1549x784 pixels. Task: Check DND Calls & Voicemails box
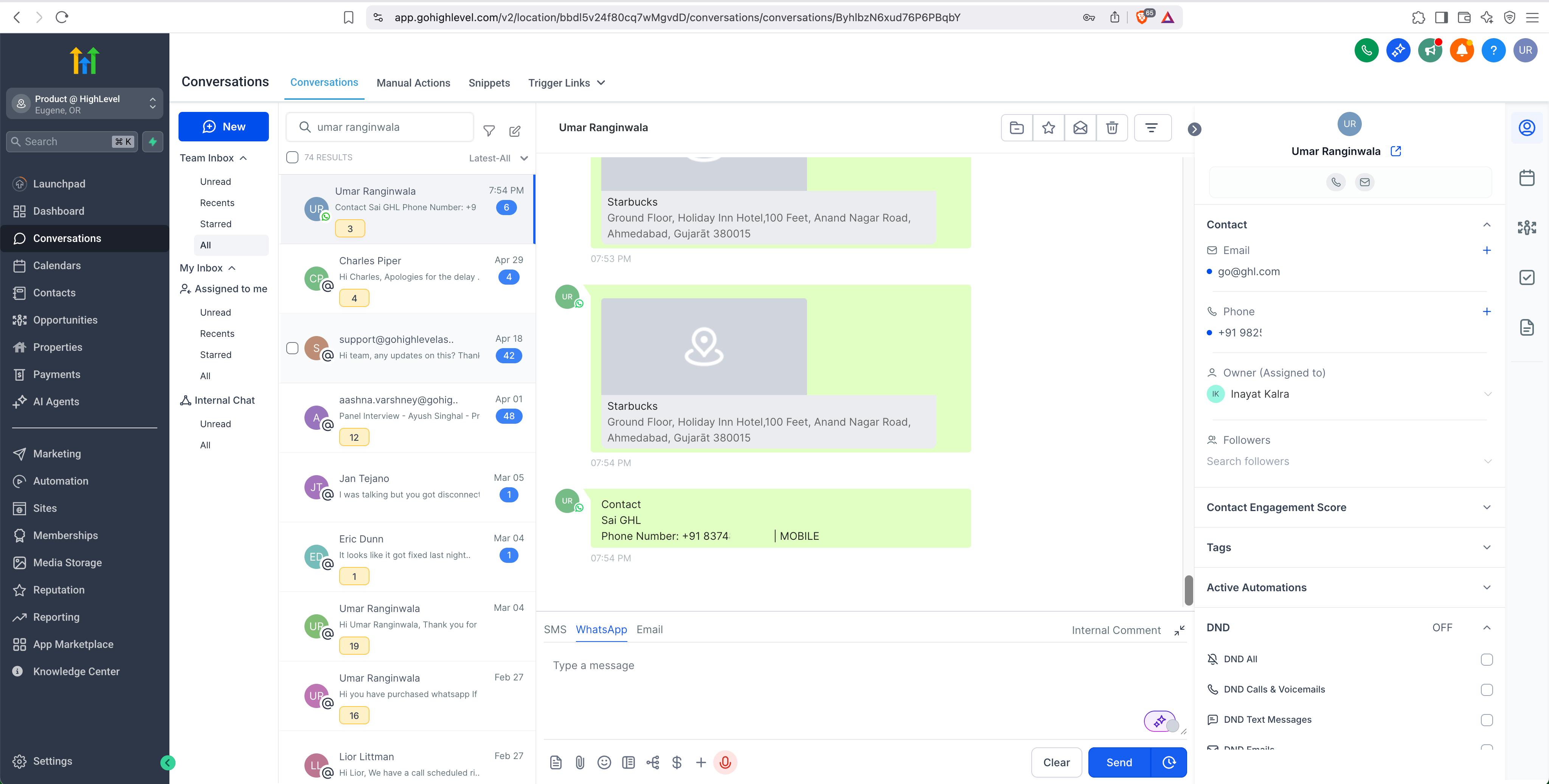[1487, 689]
